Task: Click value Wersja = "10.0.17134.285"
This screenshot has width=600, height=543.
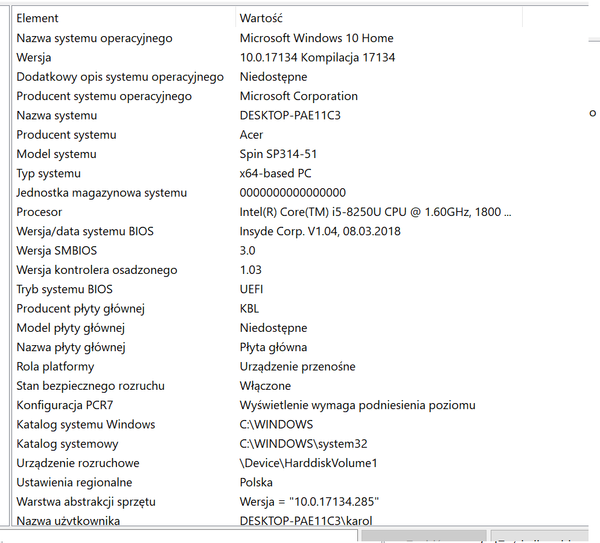Action: pyautogui.click(x=309, y=502)
